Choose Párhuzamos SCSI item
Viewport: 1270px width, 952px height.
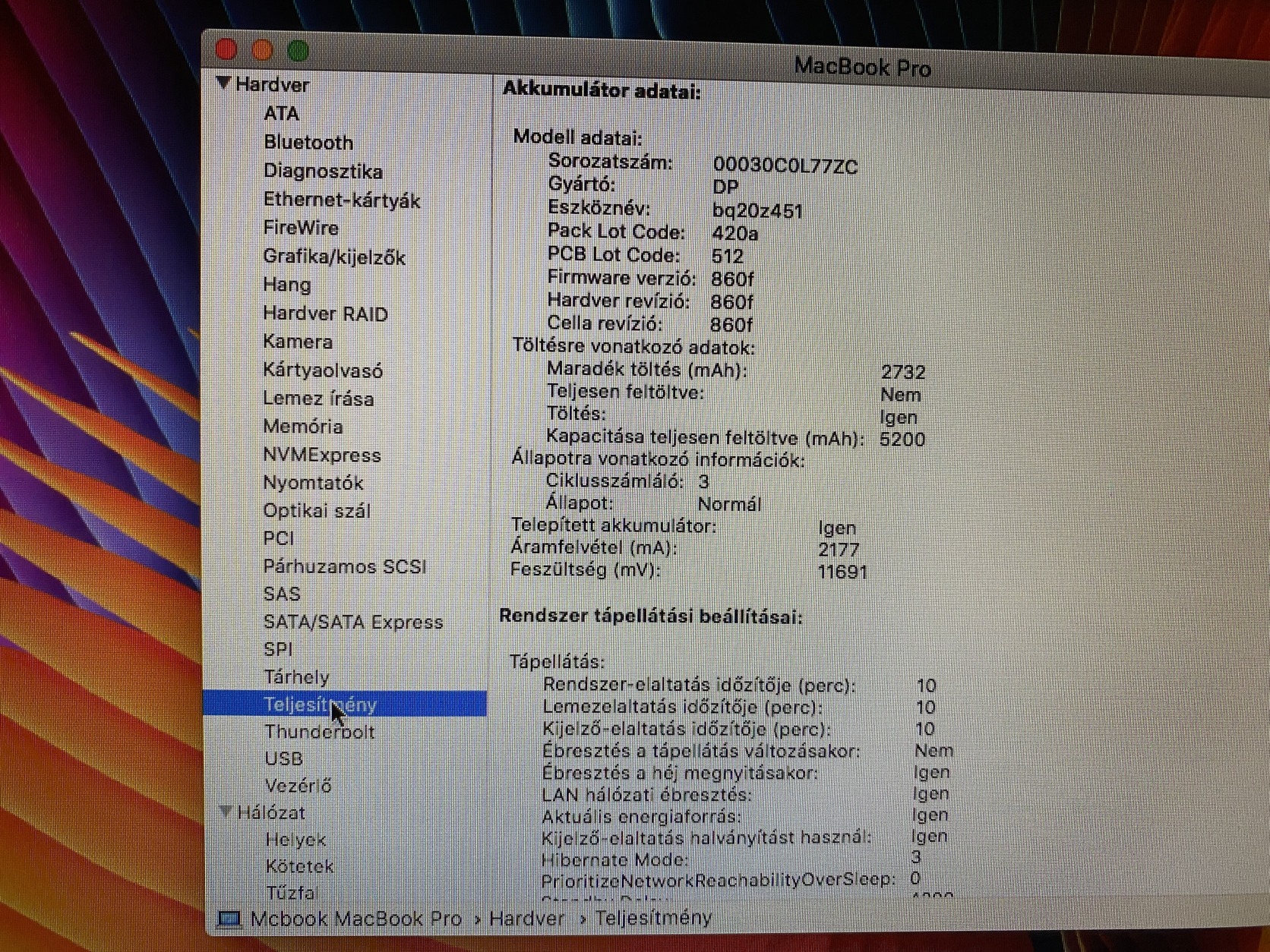(x=345, y=566)
